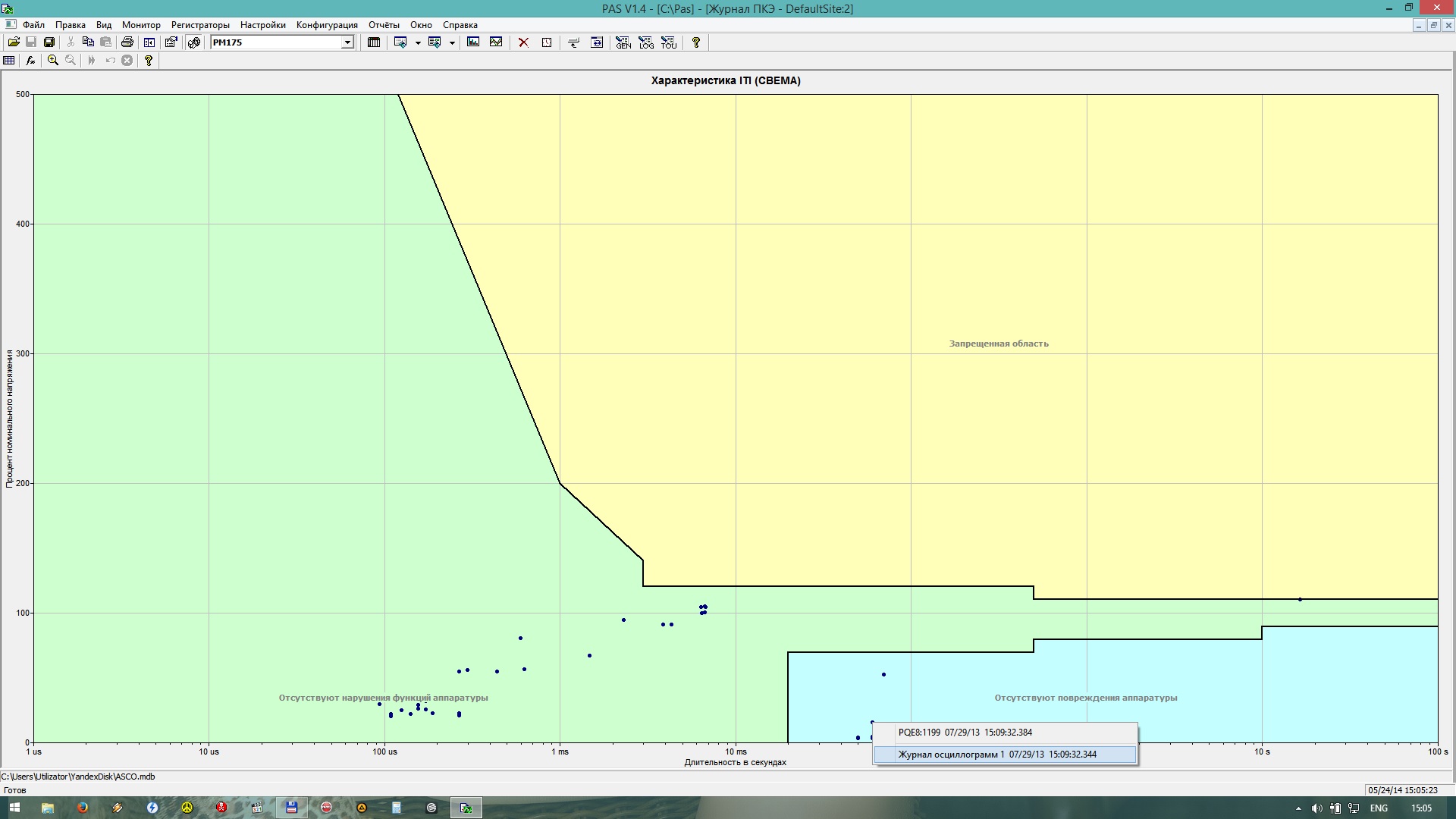Show hidden tray icons arrow
1456x819 pixels.
(x=1298, y=808)
